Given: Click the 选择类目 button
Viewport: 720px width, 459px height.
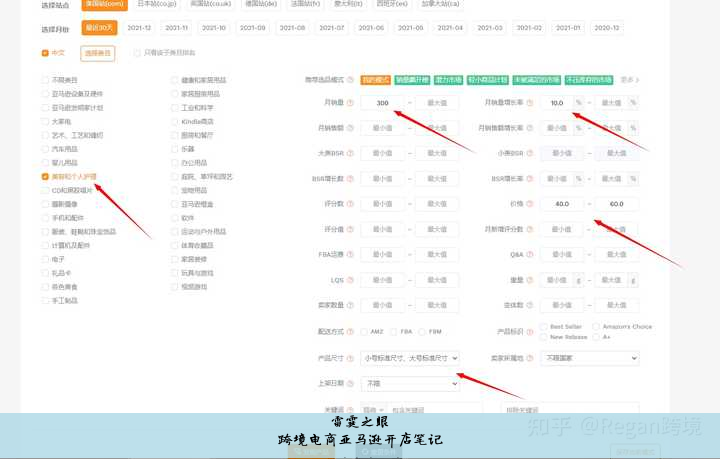Looking at the screenshot, I should (98, 53).
